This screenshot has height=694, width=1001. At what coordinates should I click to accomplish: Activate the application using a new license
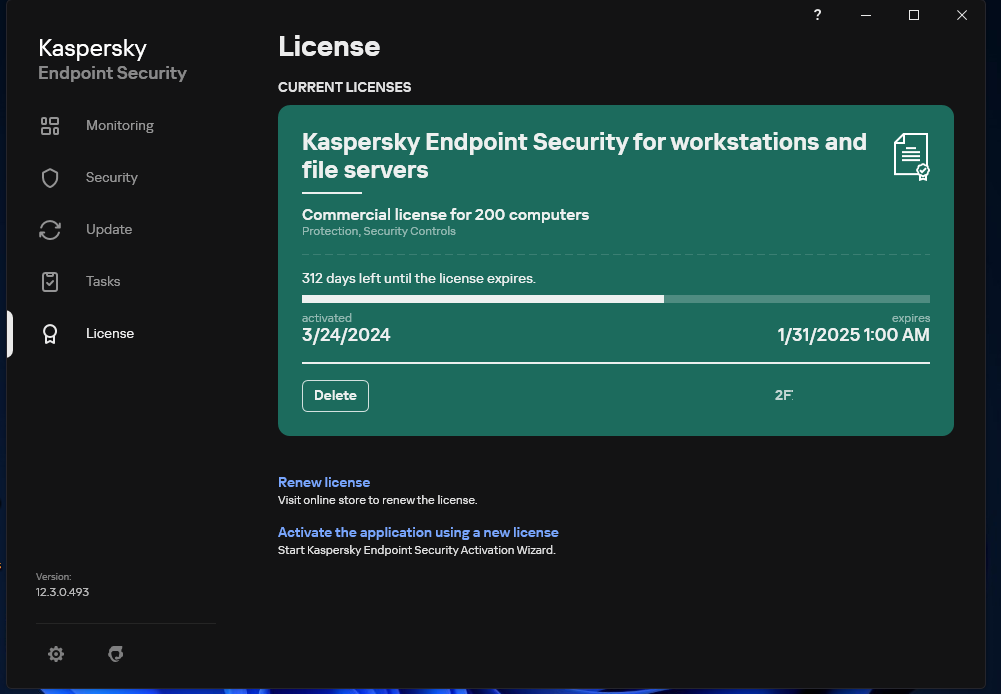418,532
